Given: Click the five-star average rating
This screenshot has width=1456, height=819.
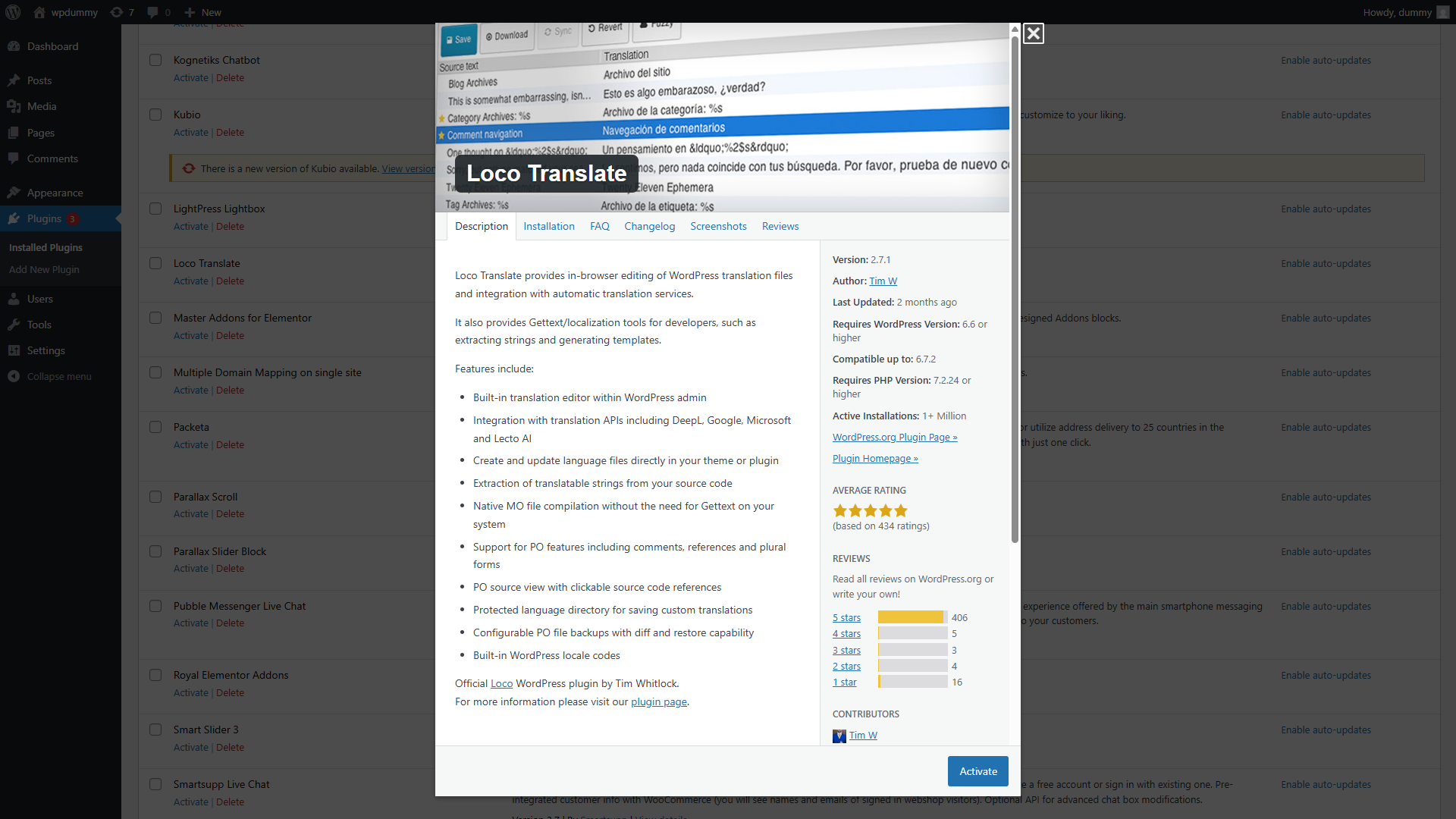Looking at the screenshot, I should point(870,510).
